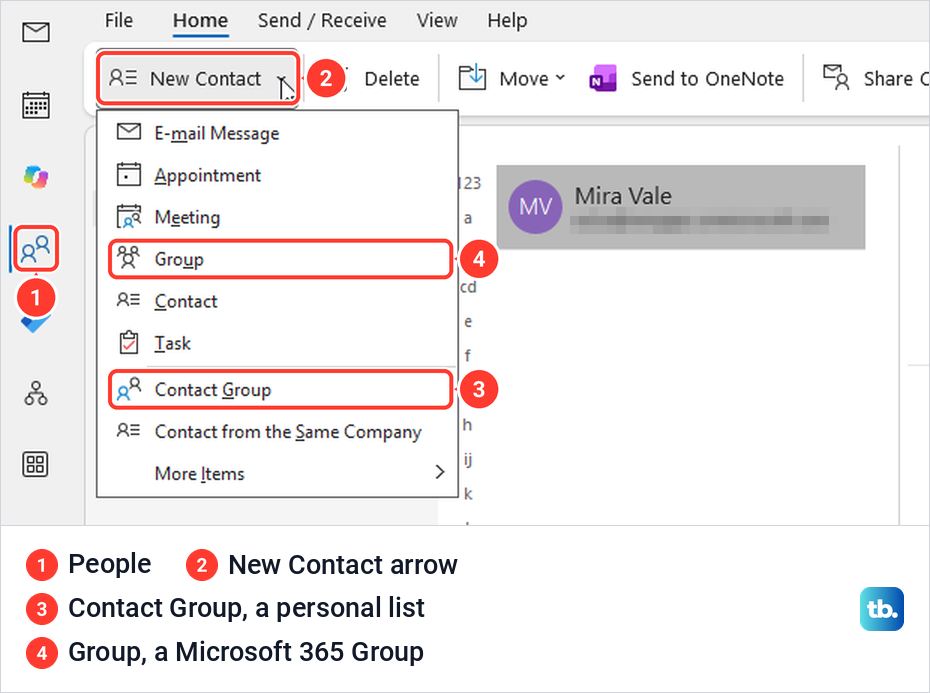Select Contact from the Same Company

pyautogui.click(x=278, y=431)
